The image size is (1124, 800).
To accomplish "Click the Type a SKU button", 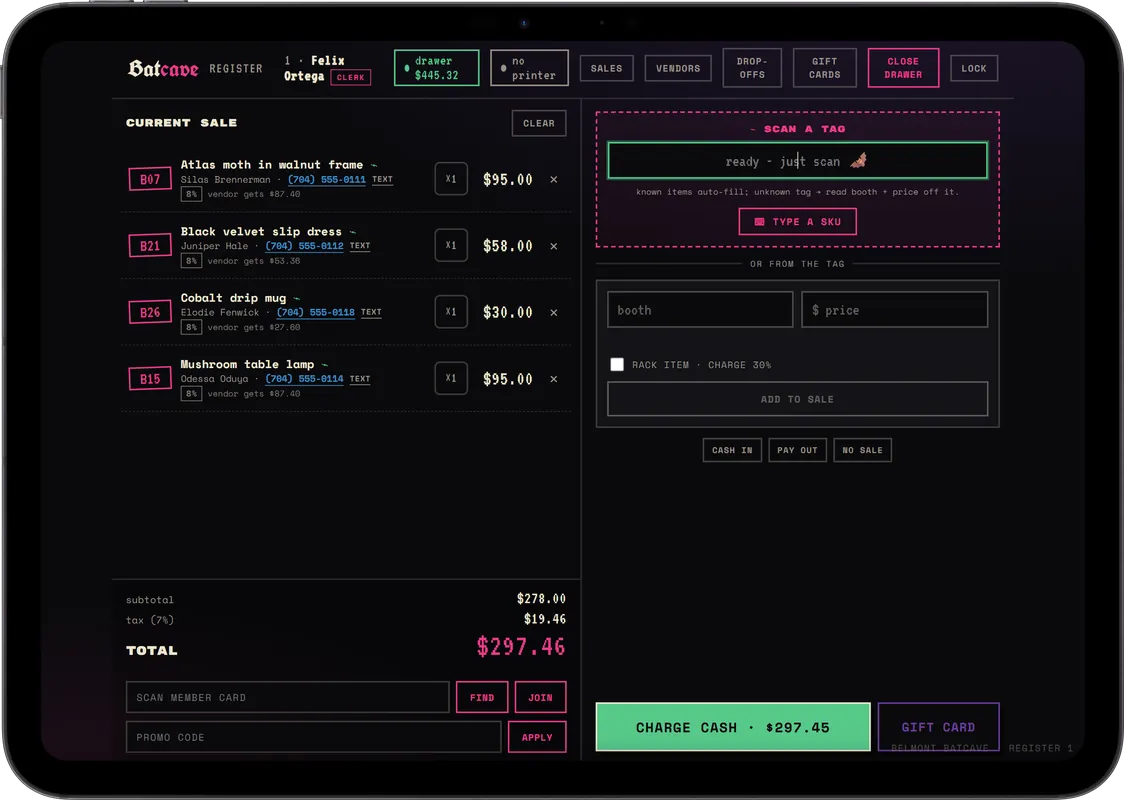I will 797,222.
